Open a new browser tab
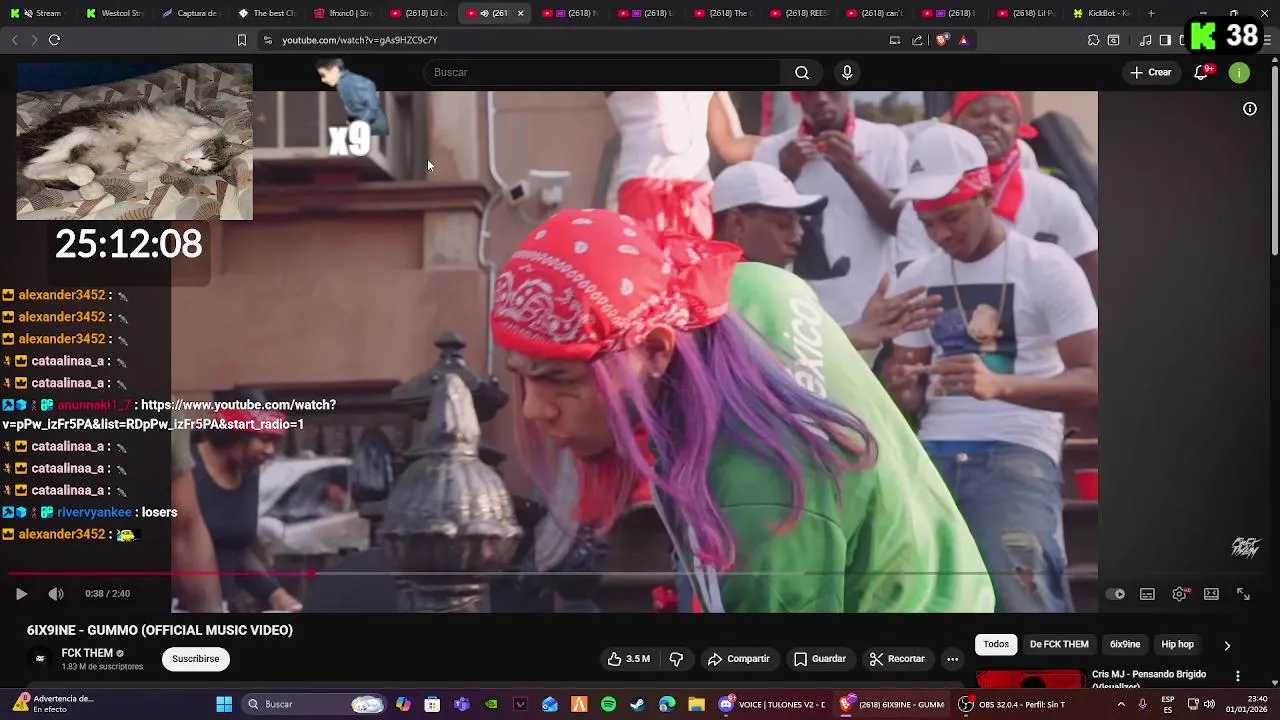Screen dimensions: 1280x720 tap(1151, 13)
